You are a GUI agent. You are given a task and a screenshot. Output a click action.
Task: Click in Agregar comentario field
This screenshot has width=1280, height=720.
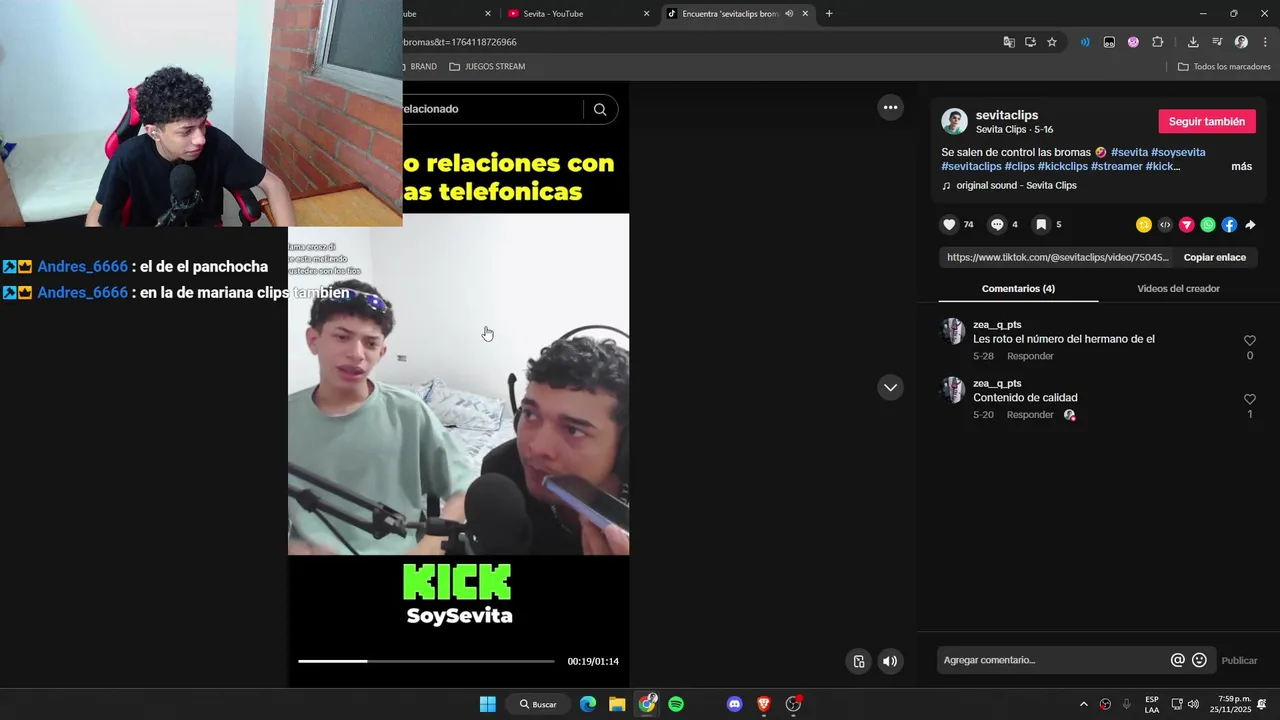click(x=1054, y=660)
